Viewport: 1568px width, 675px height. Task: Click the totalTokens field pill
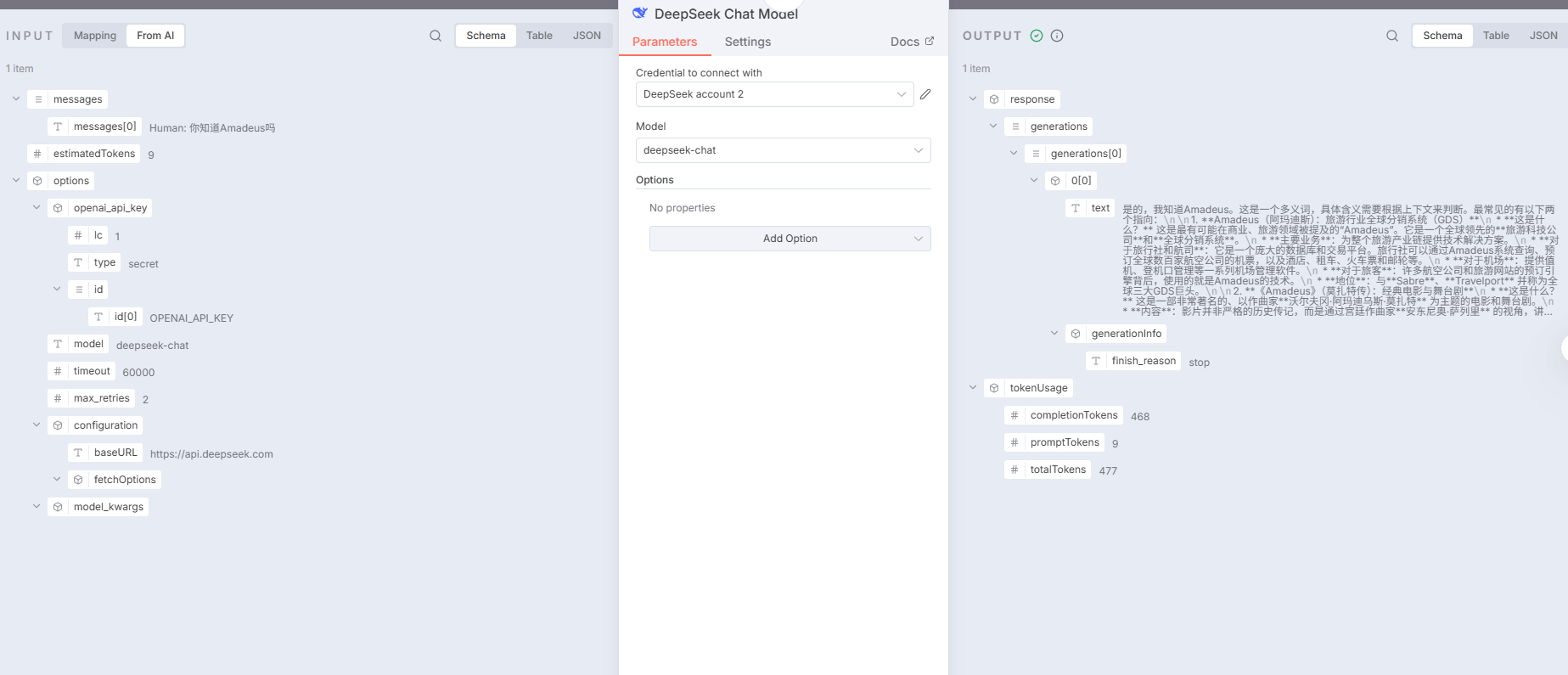tap(1048, 470)
